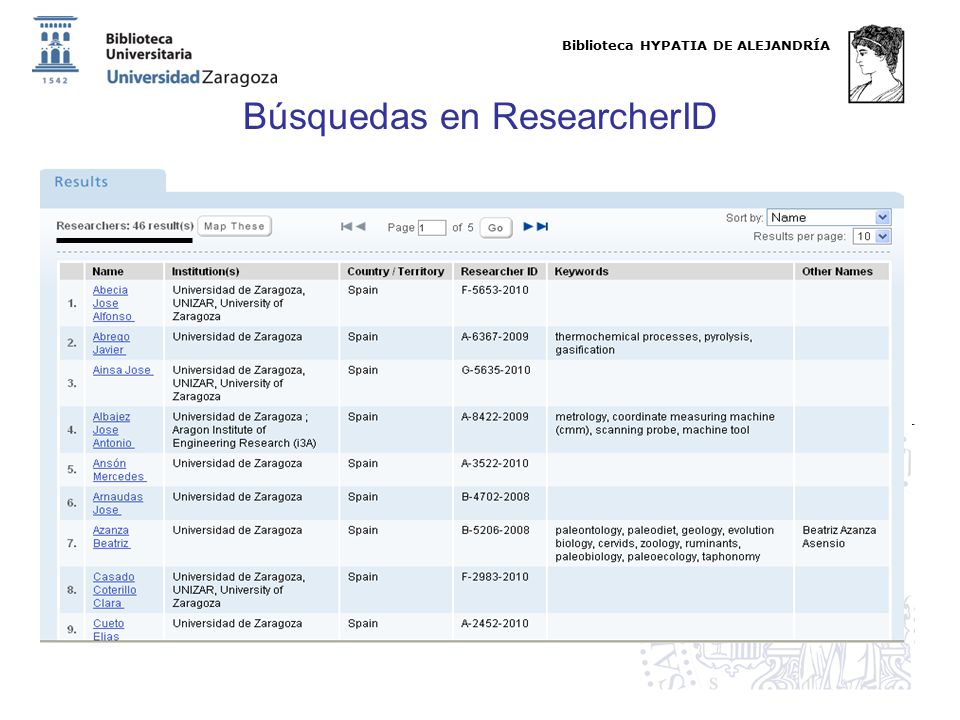Jump to the last results page arrow

click(542, 227)
